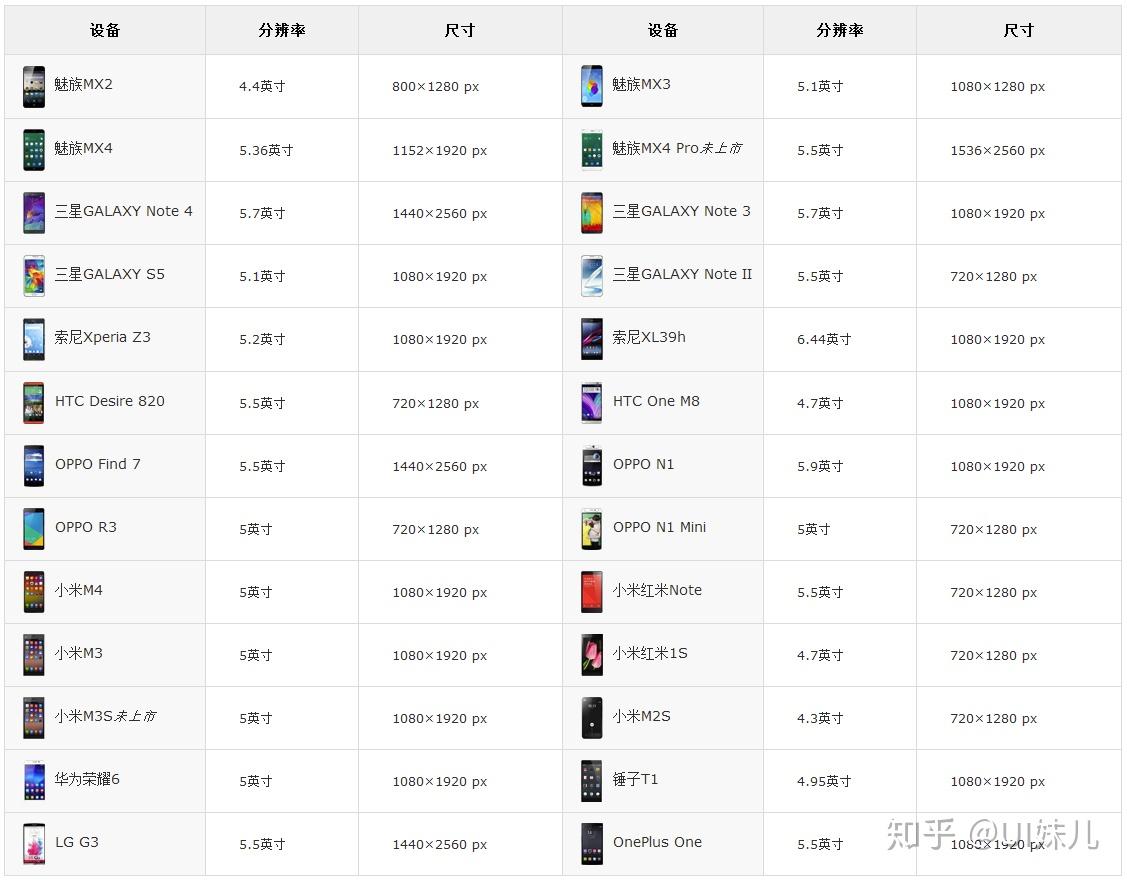Select the OPPO N1 Mini name text
The image size is (1127, 881).
click(660, 527)
